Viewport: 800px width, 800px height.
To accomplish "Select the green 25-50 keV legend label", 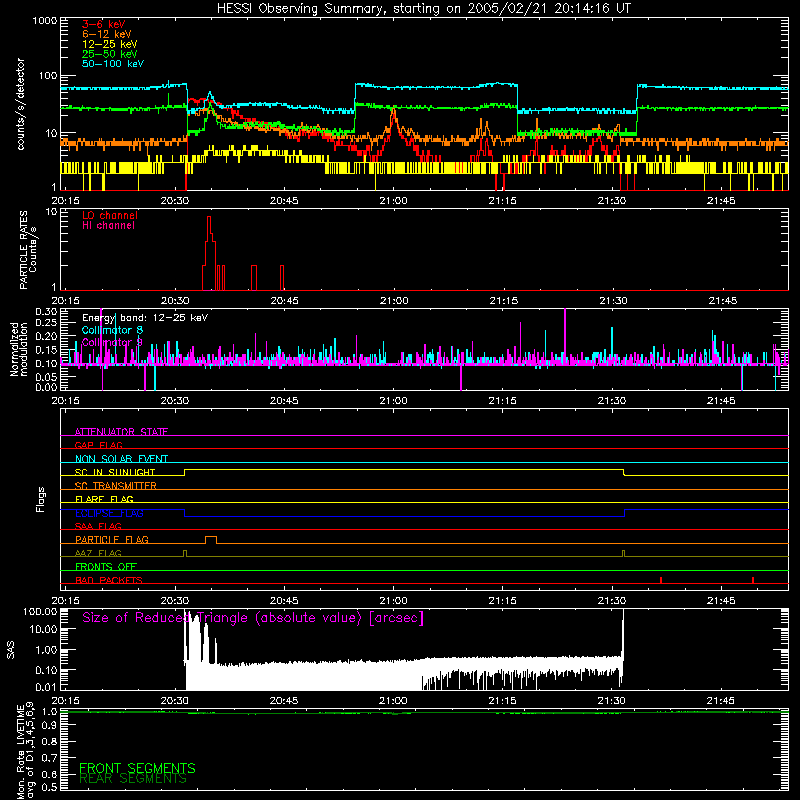I will point(110,54).
